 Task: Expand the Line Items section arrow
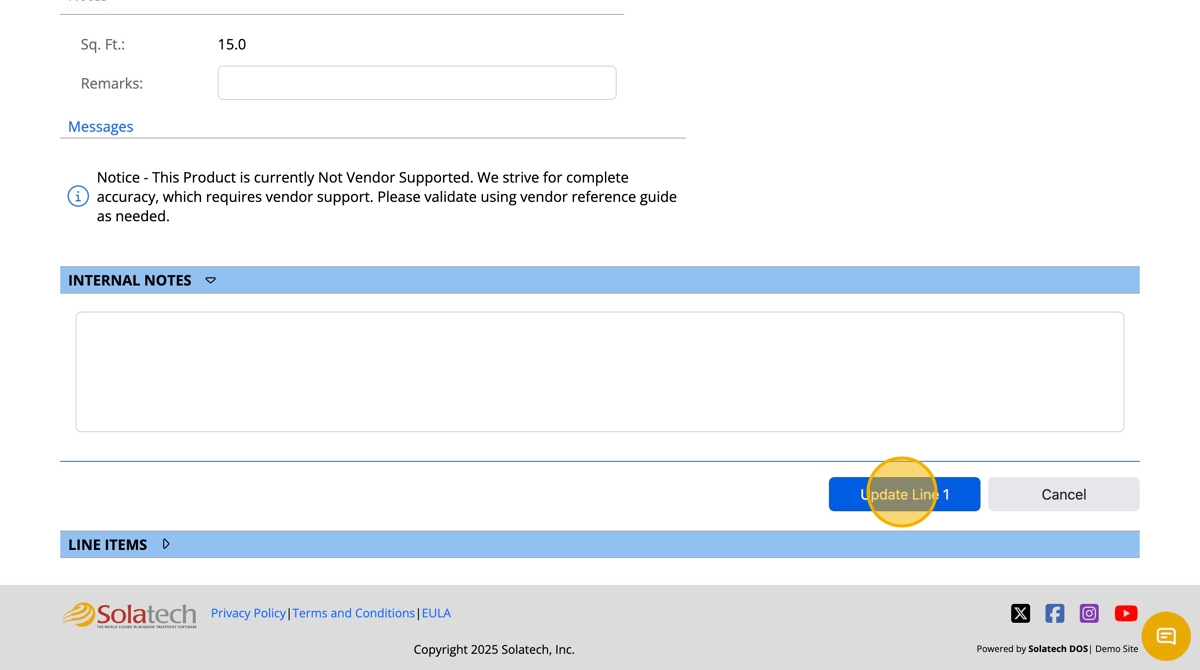tap(166, 544)
